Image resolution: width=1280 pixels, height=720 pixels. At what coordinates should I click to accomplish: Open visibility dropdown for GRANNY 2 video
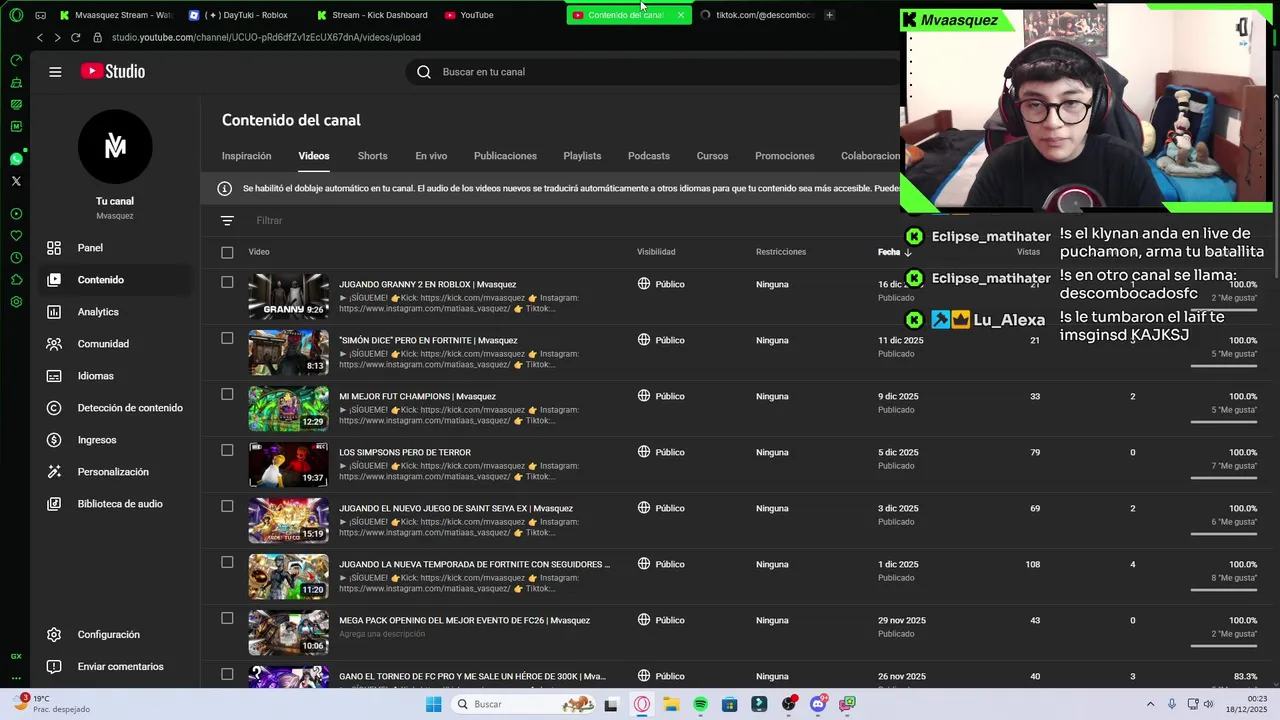click(x=661, y=284)
